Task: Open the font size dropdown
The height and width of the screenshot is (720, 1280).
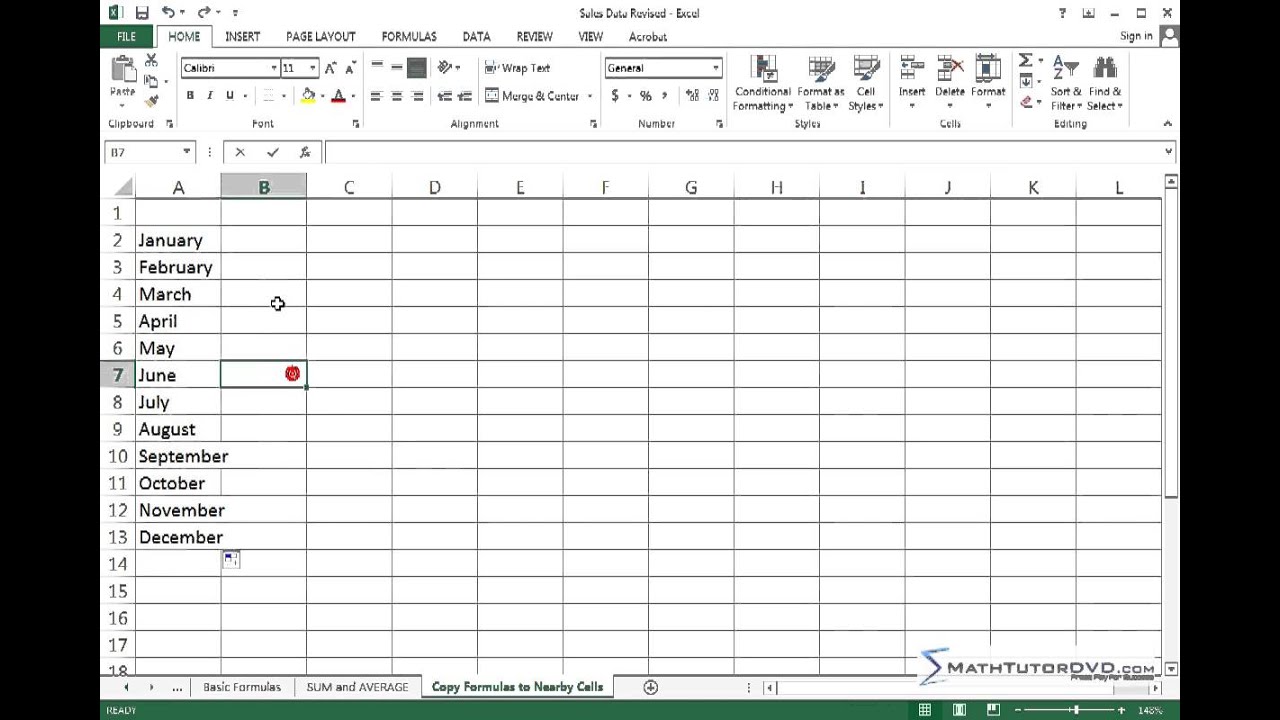Action: pos(312,68)
